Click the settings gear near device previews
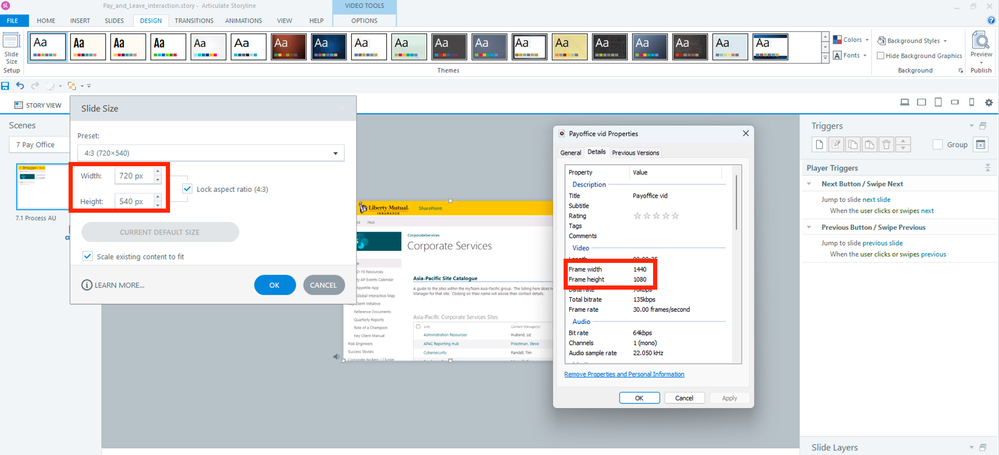The width and height of the screenshot is (999, 455). point(989,103)
